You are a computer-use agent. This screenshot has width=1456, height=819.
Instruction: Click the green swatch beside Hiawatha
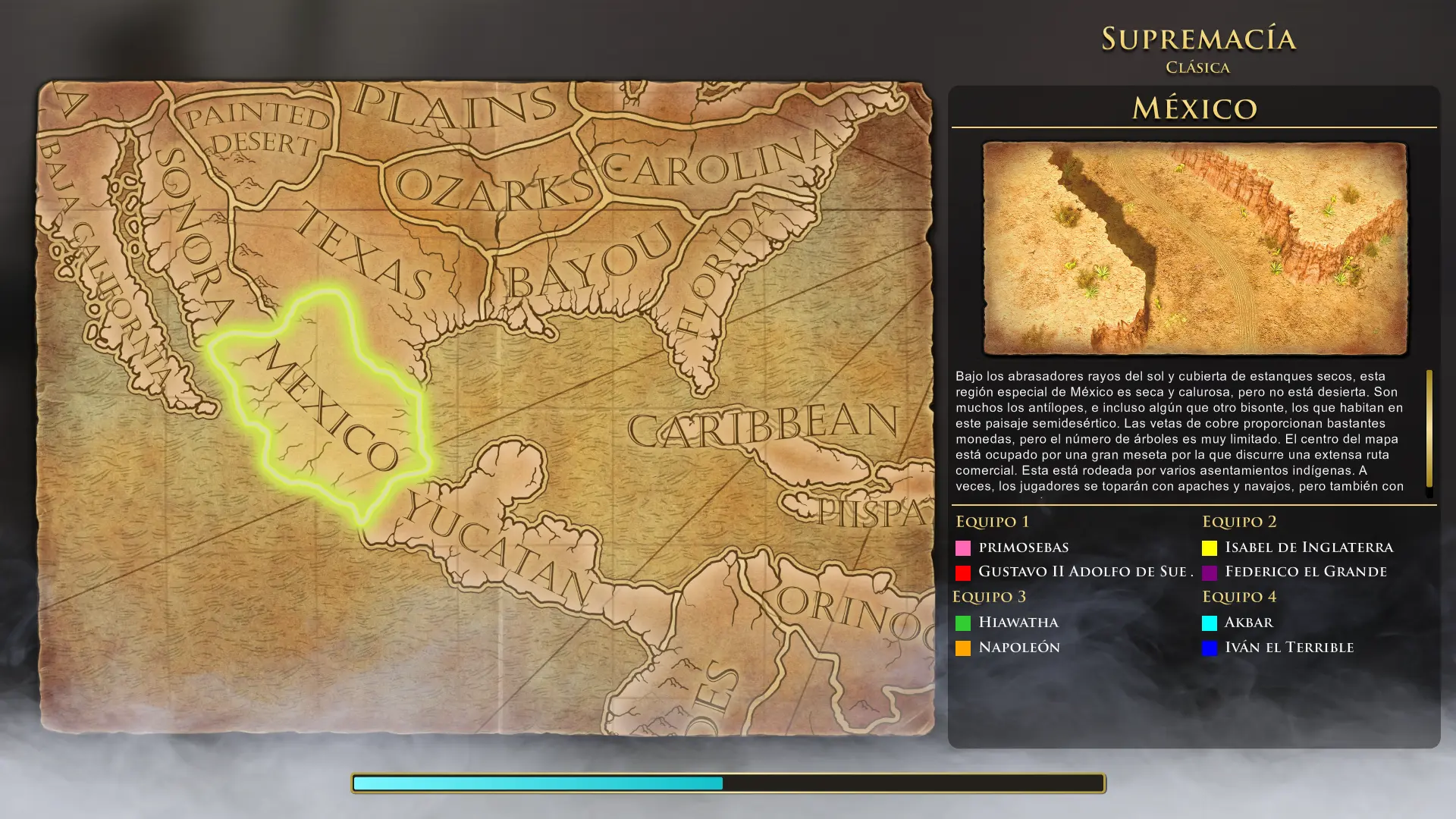(x=963, y=623)
